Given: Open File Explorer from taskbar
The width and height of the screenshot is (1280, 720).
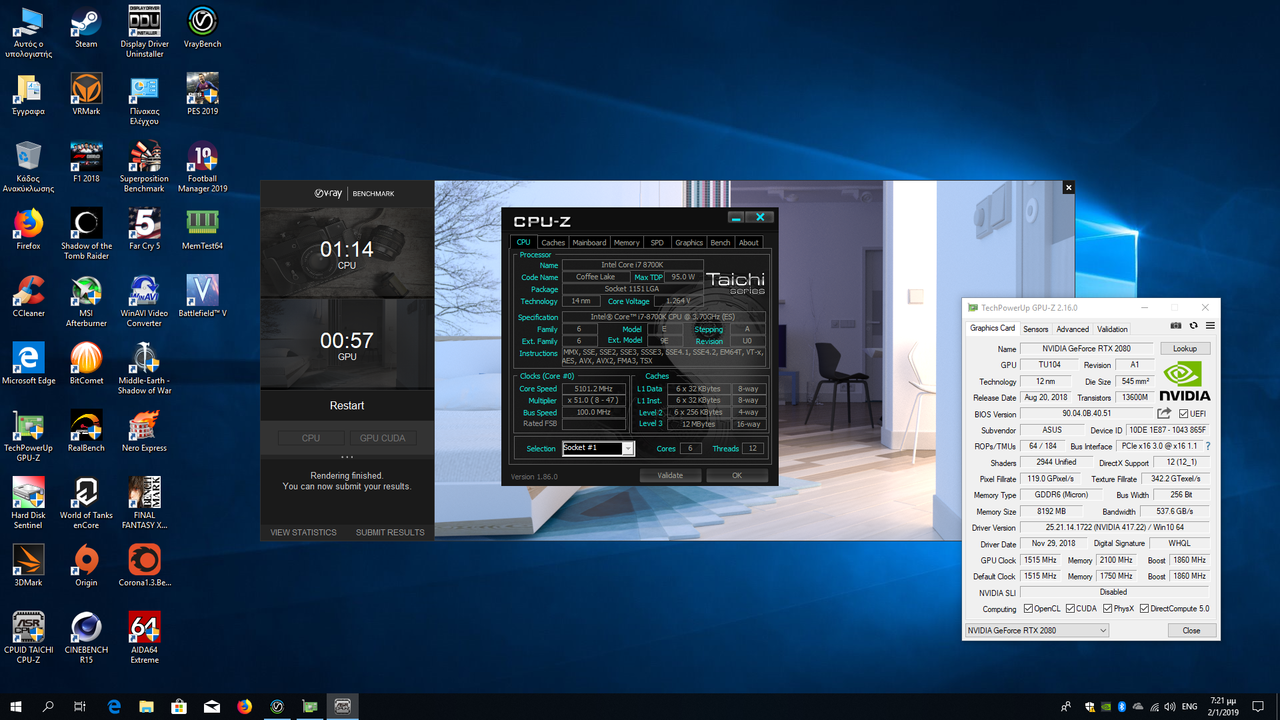Looking at the screenshot, I should (x=146, y=706).
